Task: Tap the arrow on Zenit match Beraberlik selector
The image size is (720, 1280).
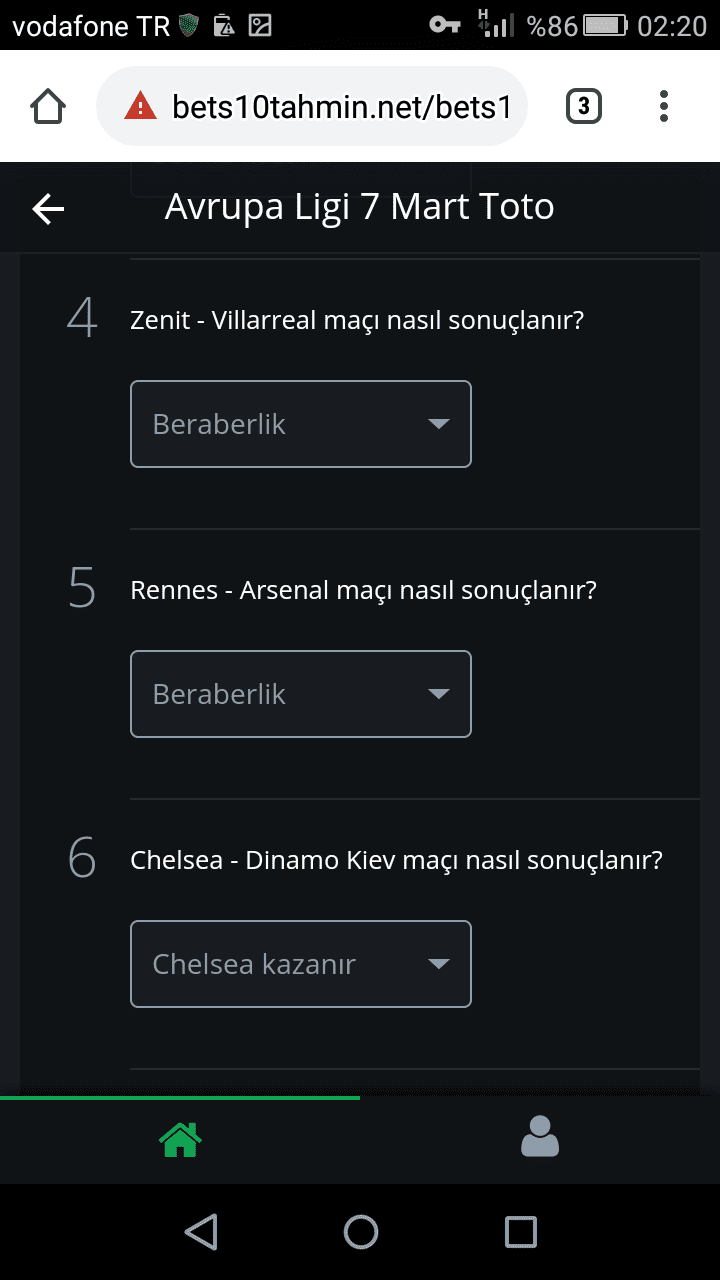Action: 438,424
